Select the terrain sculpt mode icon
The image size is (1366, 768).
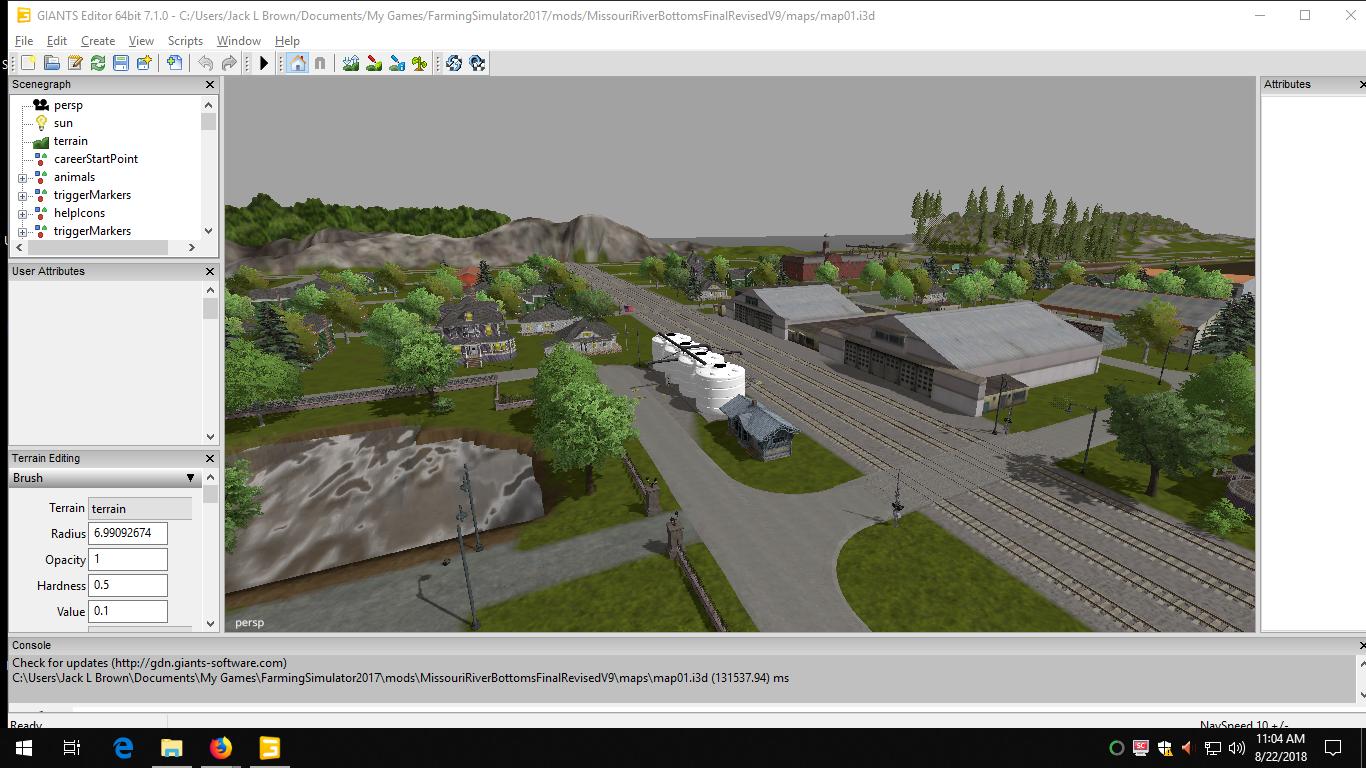[x=350, y=63]
